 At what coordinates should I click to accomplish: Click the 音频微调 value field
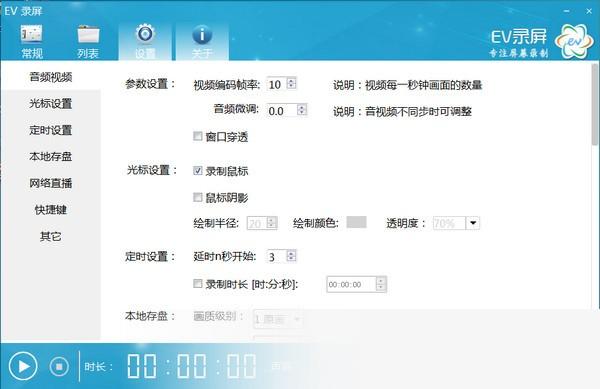(x=282, y=111)
